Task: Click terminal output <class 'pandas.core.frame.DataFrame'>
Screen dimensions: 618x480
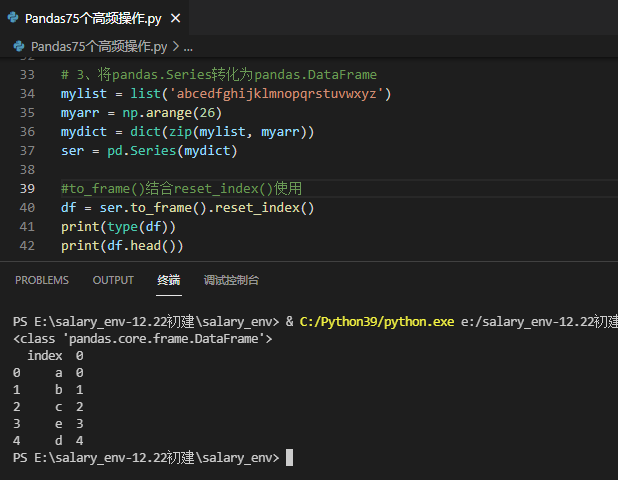Action: pyautogui.click(x=143, y=339)
